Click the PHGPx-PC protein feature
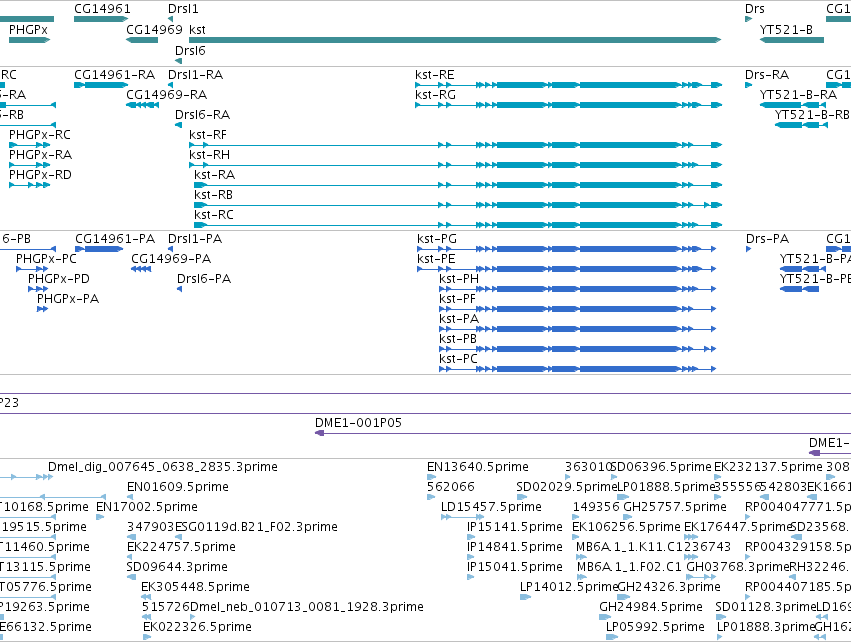 coord(32,269)
